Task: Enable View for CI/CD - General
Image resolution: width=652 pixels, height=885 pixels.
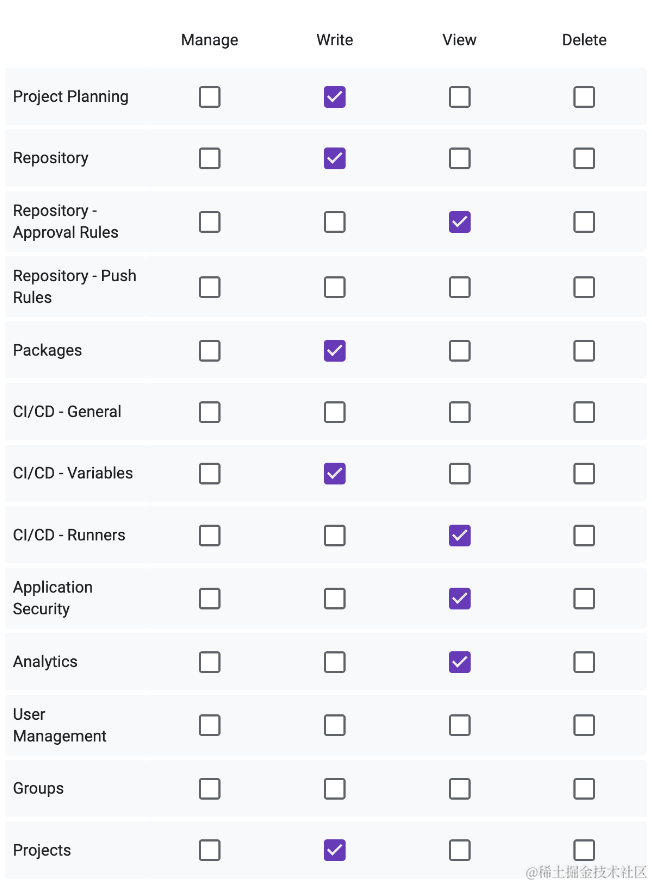Action: click(460, 412)
